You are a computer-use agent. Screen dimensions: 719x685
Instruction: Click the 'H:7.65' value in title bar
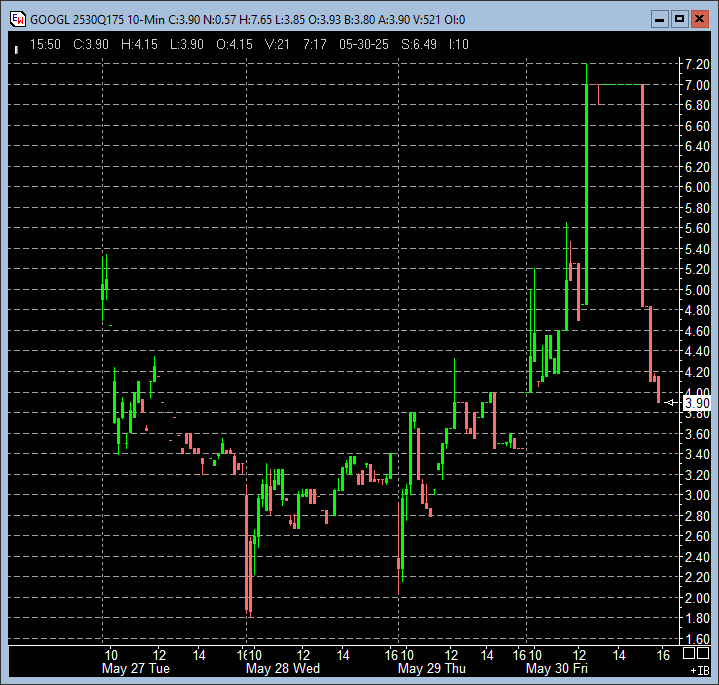(x=256, y=20)
